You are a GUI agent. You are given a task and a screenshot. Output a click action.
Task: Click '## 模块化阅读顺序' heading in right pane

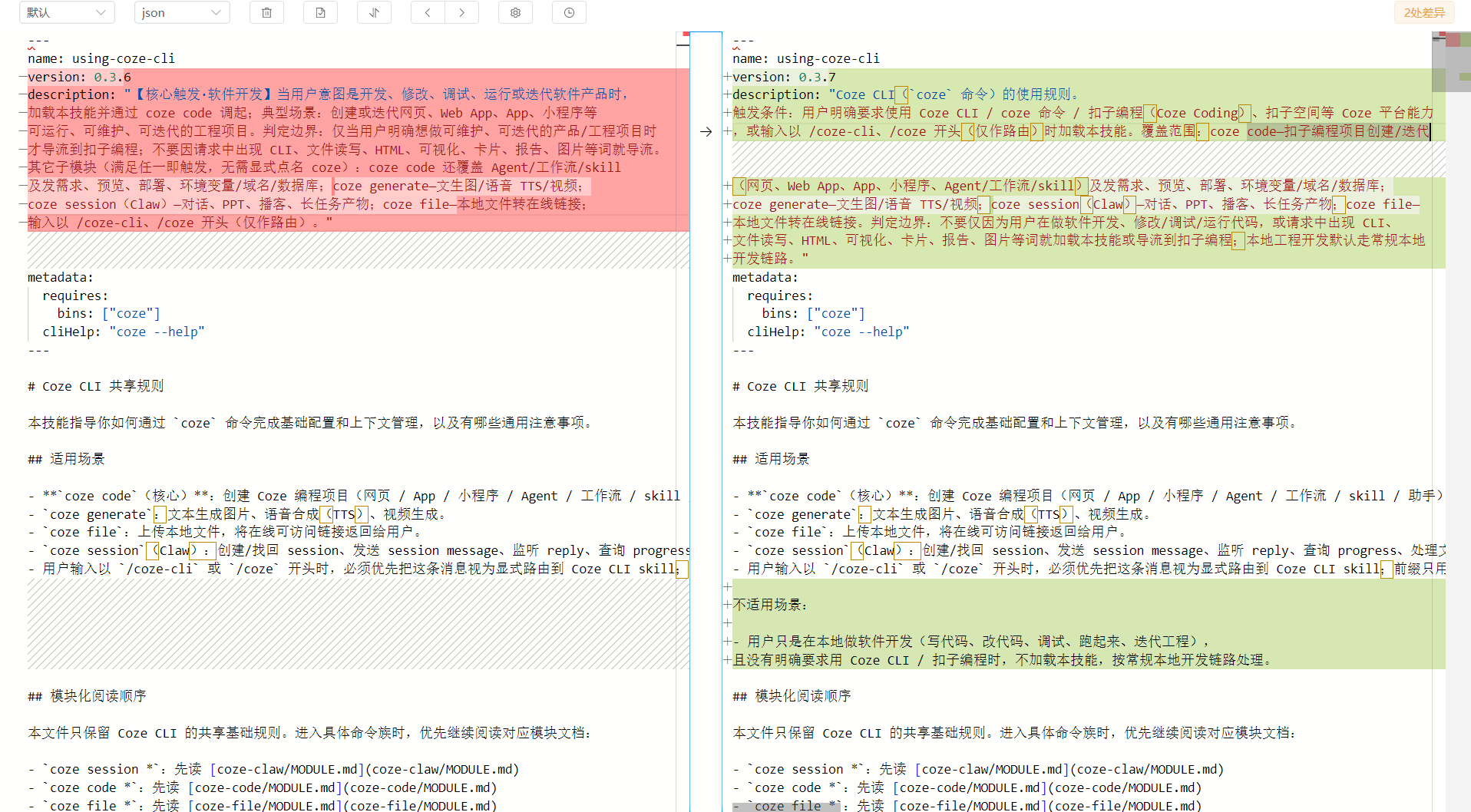tap(792, 696)
